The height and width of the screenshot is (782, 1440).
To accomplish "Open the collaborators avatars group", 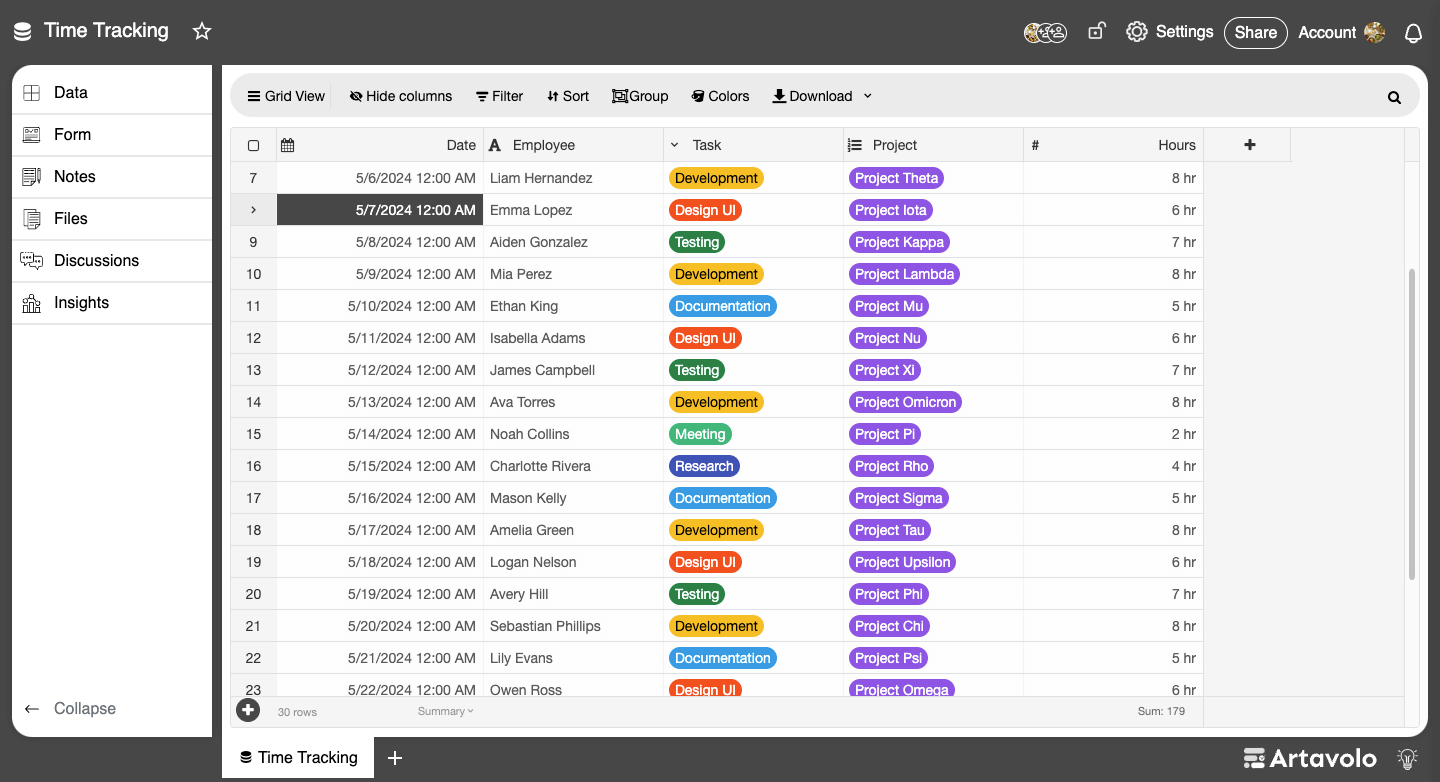I will click(1045, 33).
